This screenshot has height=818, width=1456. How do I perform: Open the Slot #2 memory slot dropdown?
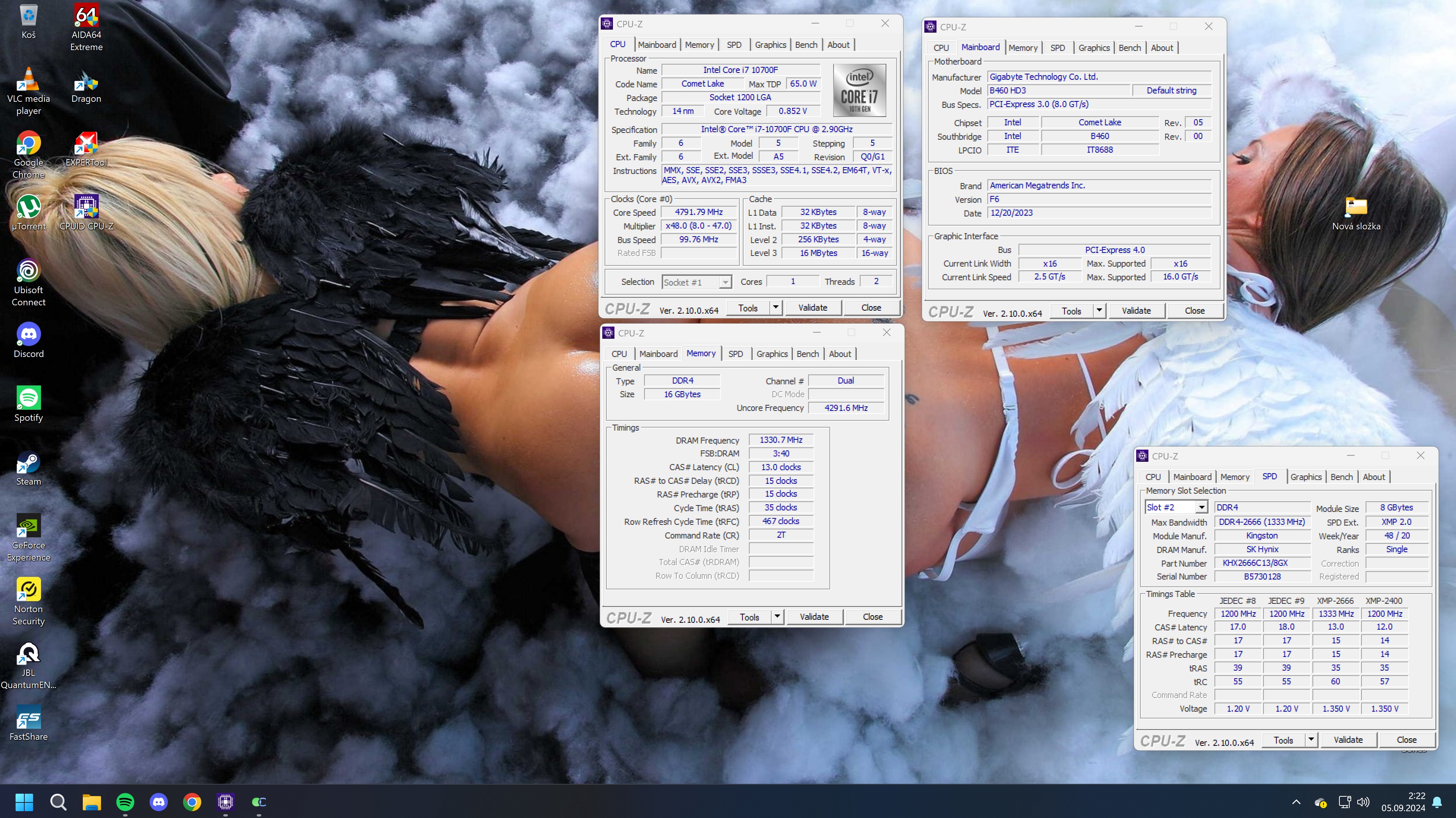tap(1176, 508)
